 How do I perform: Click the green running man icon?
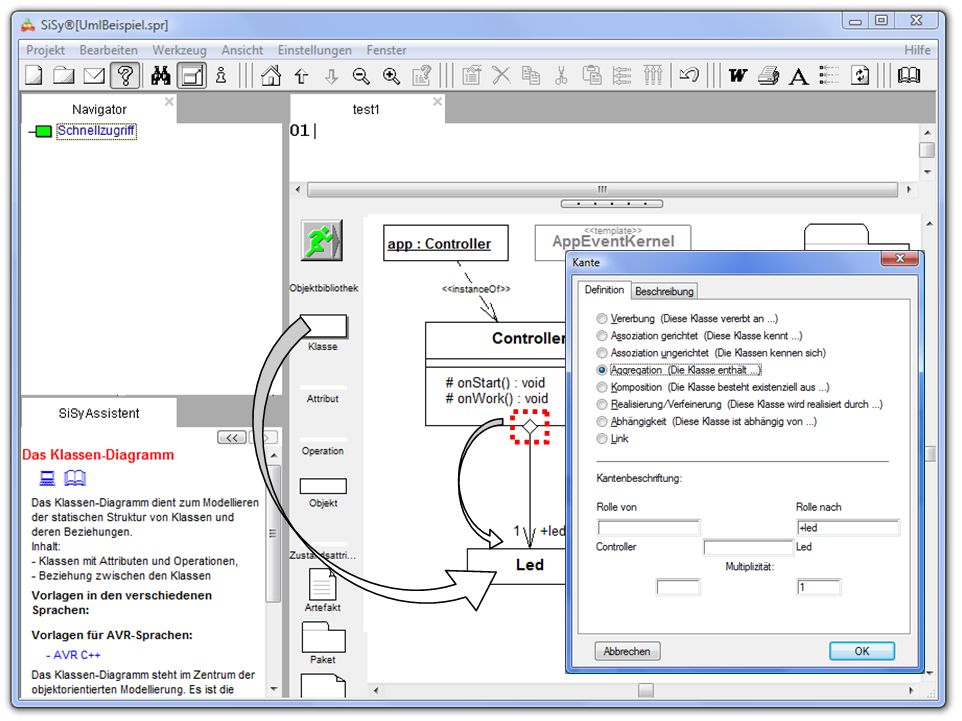click(x=322, y=241)
